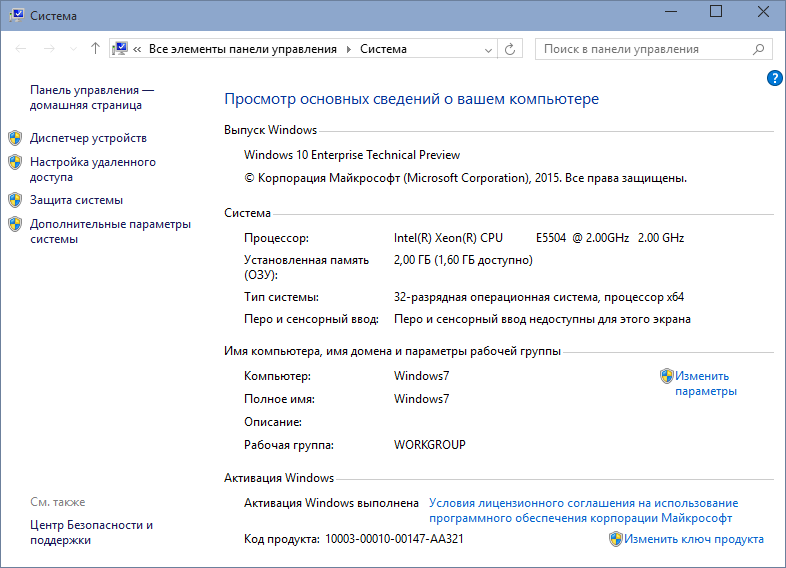Click the 'Система' breadcrumb item

coord(383,49)
